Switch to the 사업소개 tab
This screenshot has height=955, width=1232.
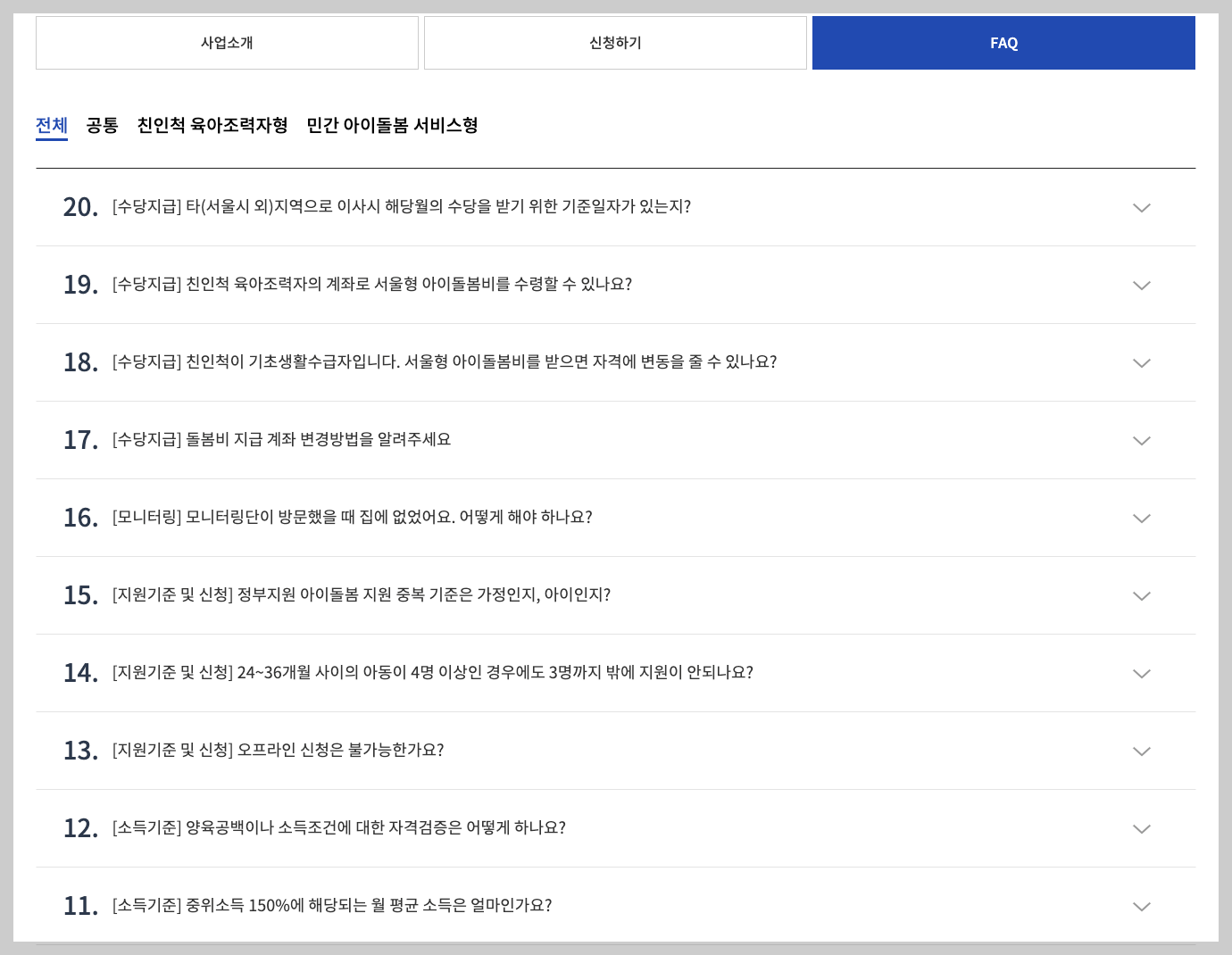[227, 42]
